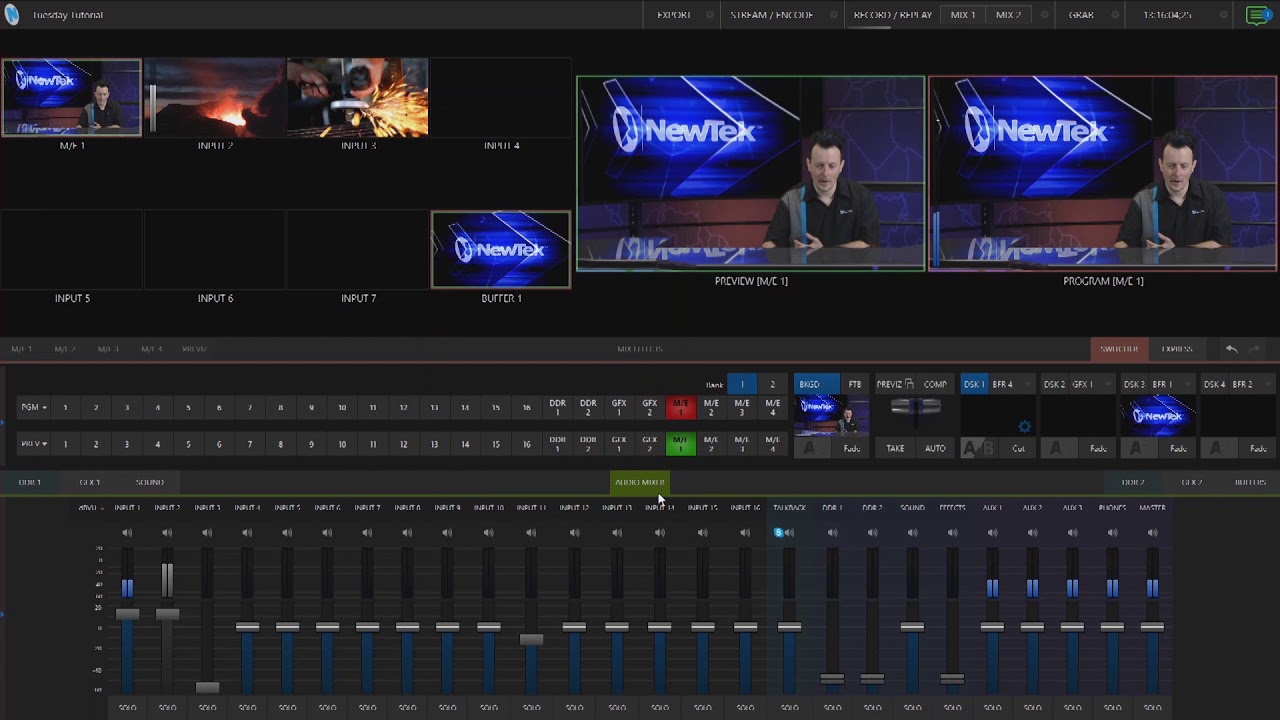Mute INPUT 3 speaker icon
The width and height of the screenshot is (1280, 720).
coord(207,533)
